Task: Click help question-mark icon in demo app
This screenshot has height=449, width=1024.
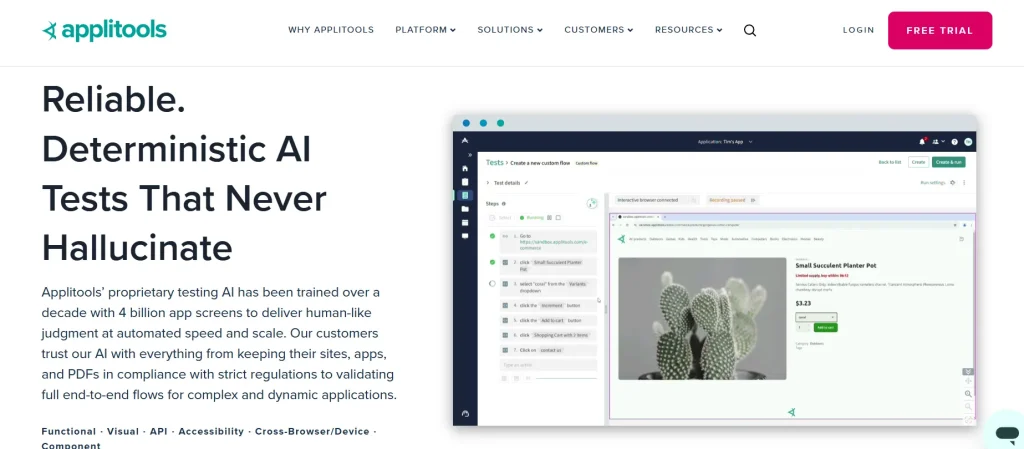Action: [x=955, y=141]
